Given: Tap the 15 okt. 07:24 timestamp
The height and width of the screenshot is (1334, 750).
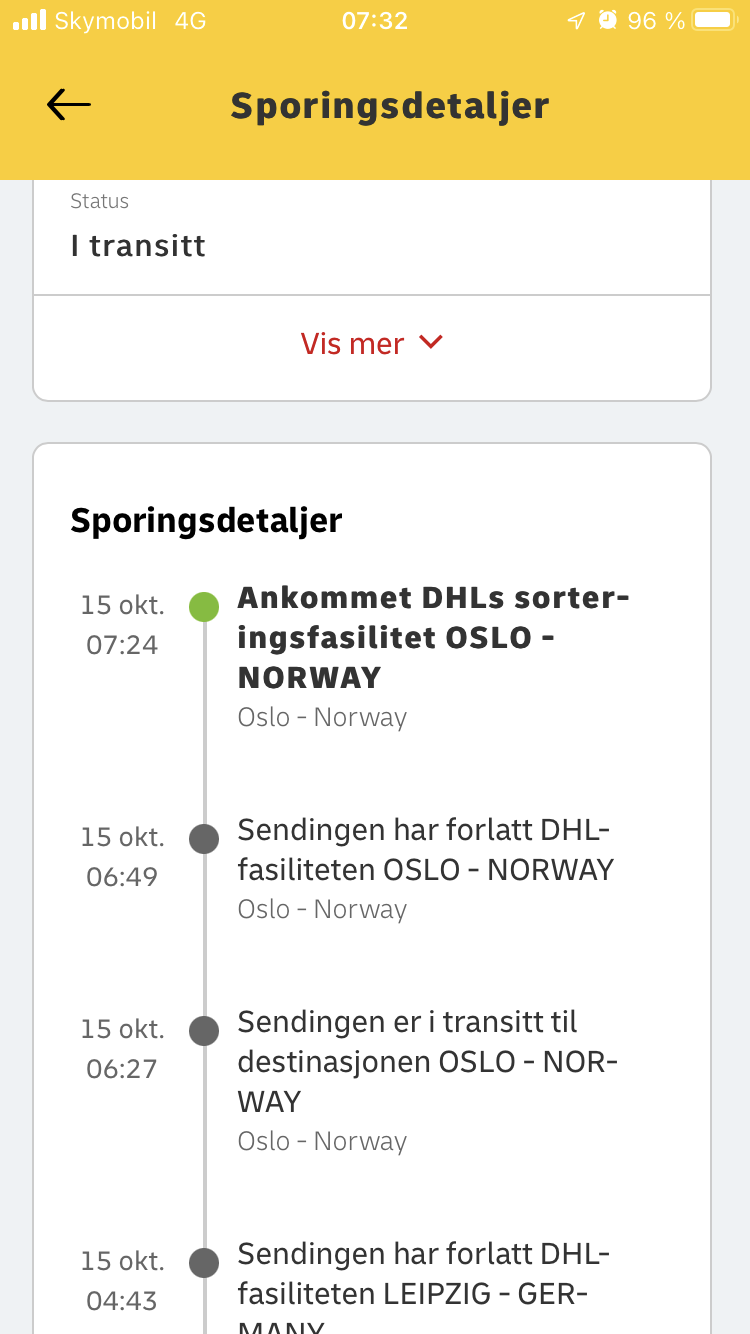Looking at the screenshot, I should click(122, 625).
